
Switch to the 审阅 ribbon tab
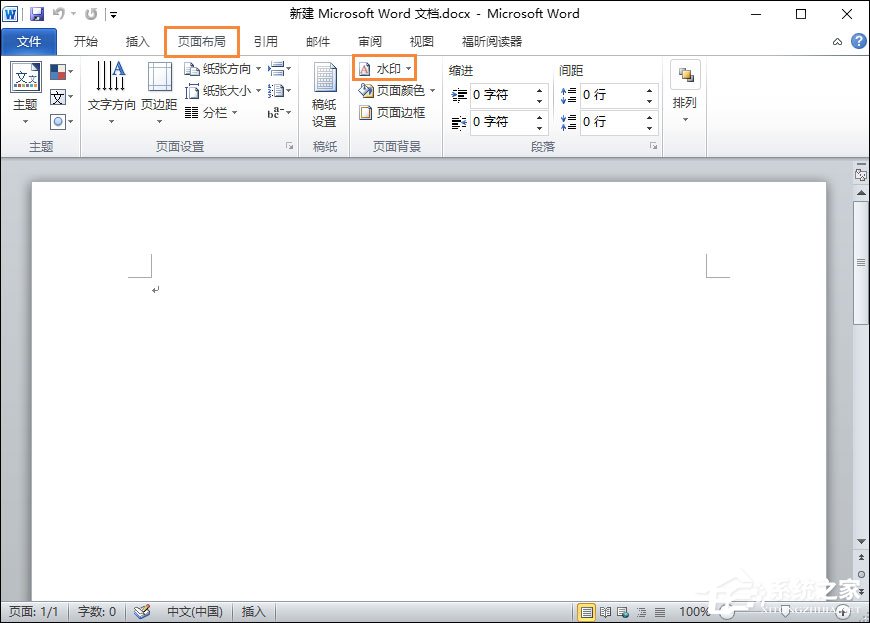pos(369,41)
